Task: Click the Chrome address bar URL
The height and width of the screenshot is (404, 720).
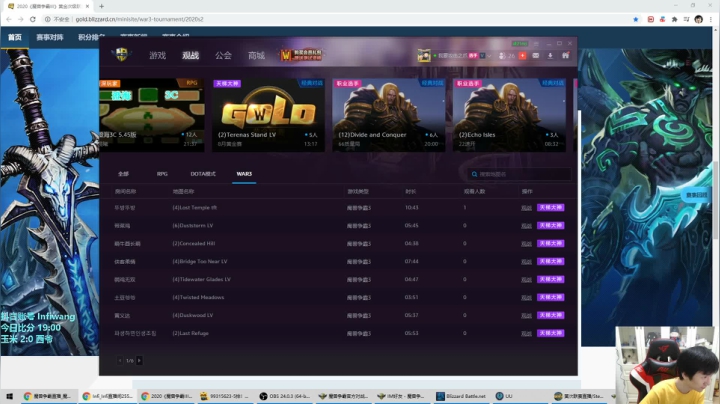Action: pyautogui.click(x=139, y=19)
